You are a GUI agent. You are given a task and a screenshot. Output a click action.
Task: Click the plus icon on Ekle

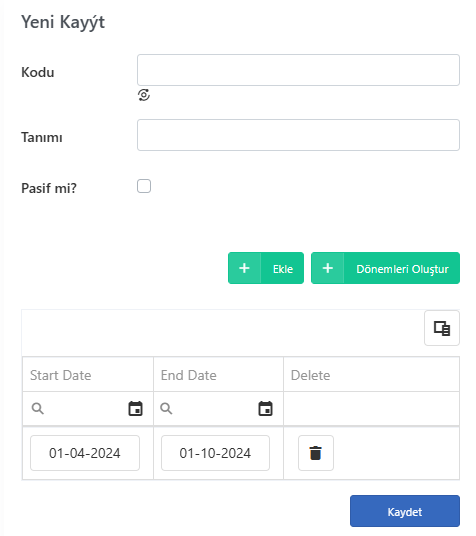tap(244, 268)
